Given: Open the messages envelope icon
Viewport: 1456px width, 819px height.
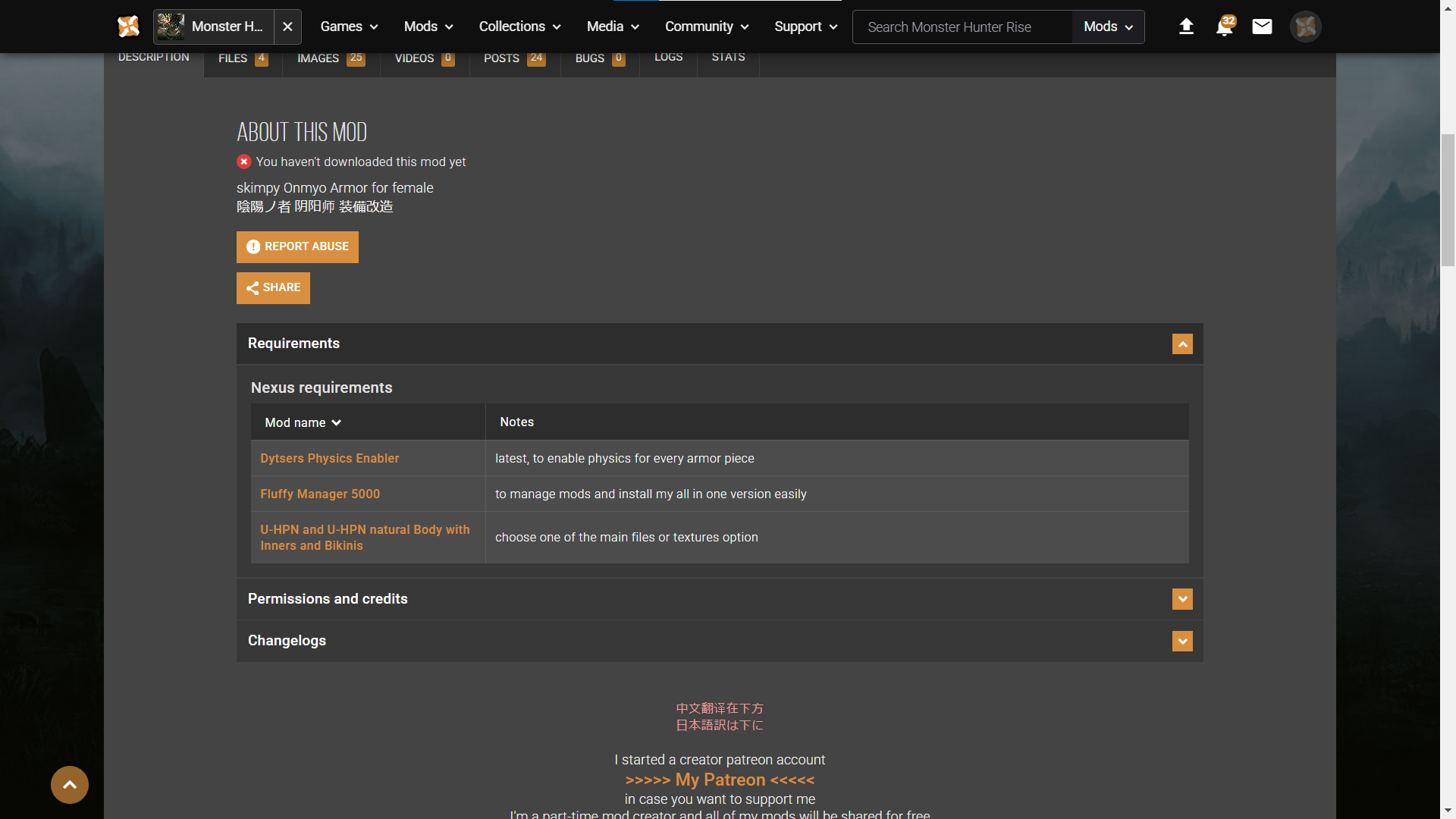Looking at the screenshot, I should [x=1262, y=27].
